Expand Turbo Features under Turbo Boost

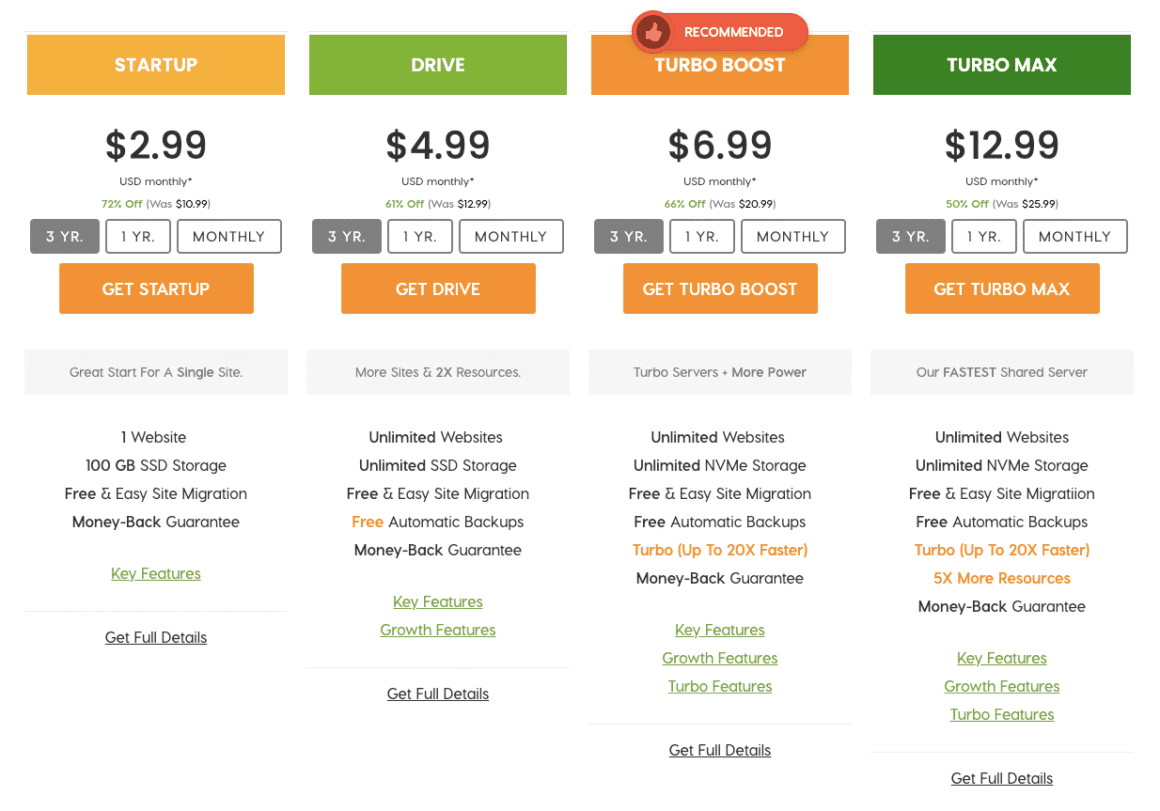tap(720, 686)
